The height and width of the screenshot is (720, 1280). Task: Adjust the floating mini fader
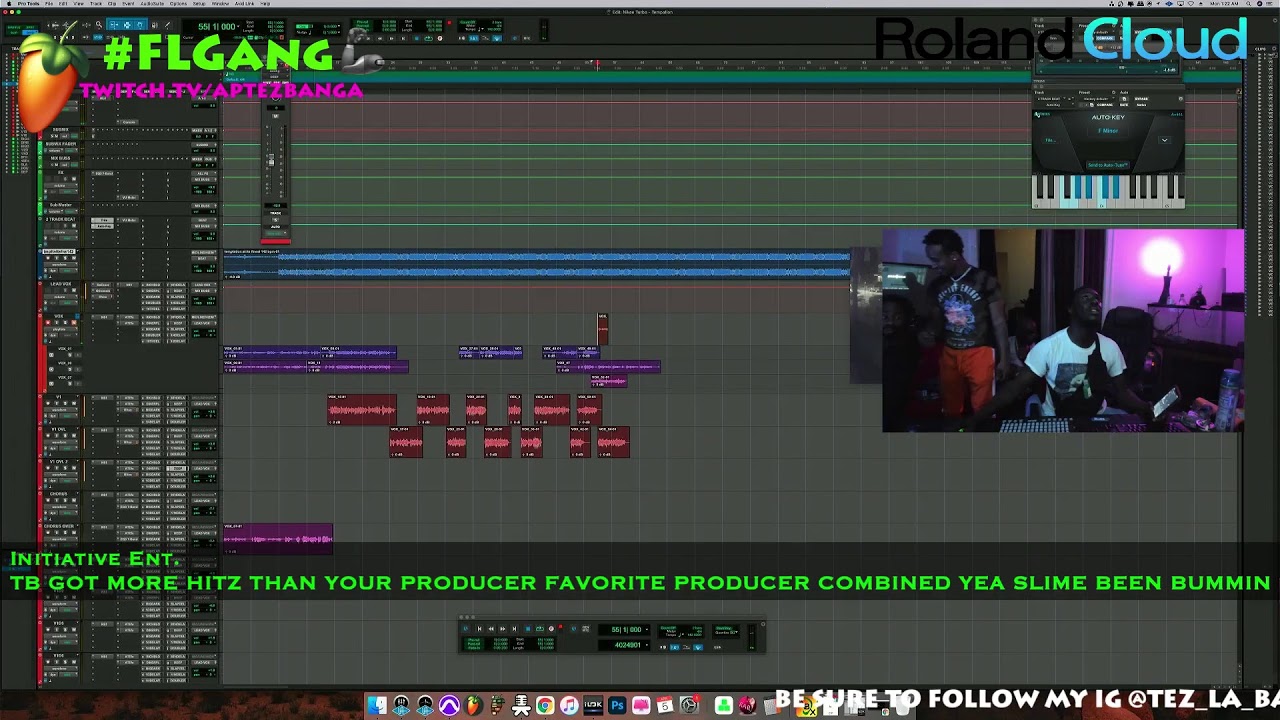click(270, 160)
